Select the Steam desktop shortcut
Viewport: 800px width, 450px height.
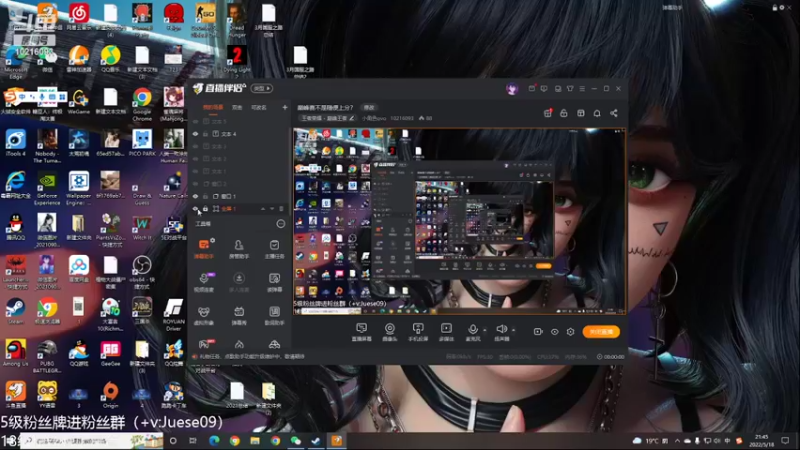(x=15, y=312)
